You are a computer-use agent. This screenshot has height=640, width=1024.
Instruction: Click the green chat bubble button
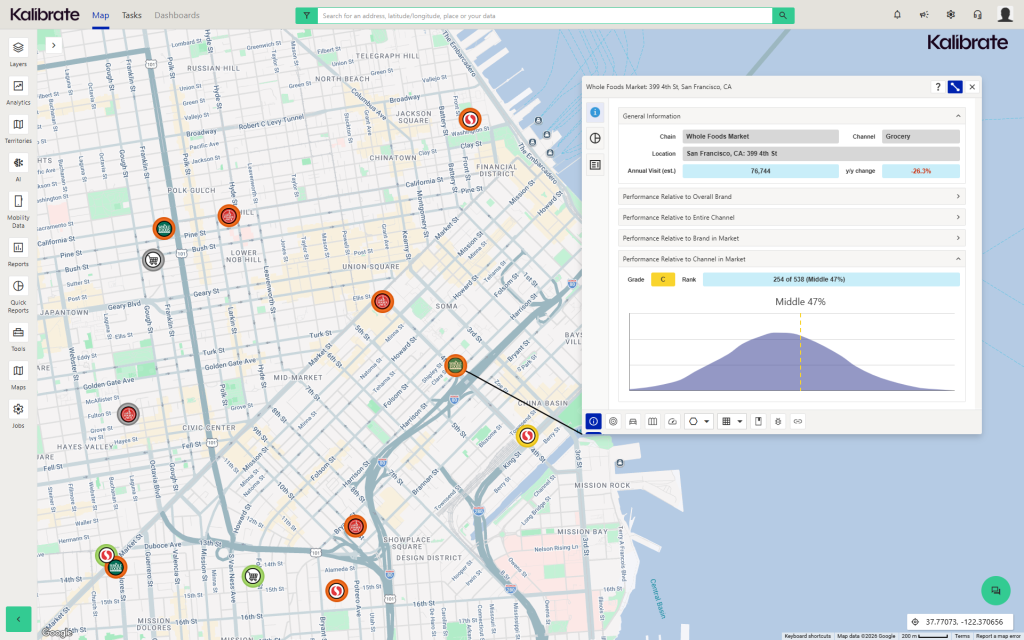(x=995, y=590)
